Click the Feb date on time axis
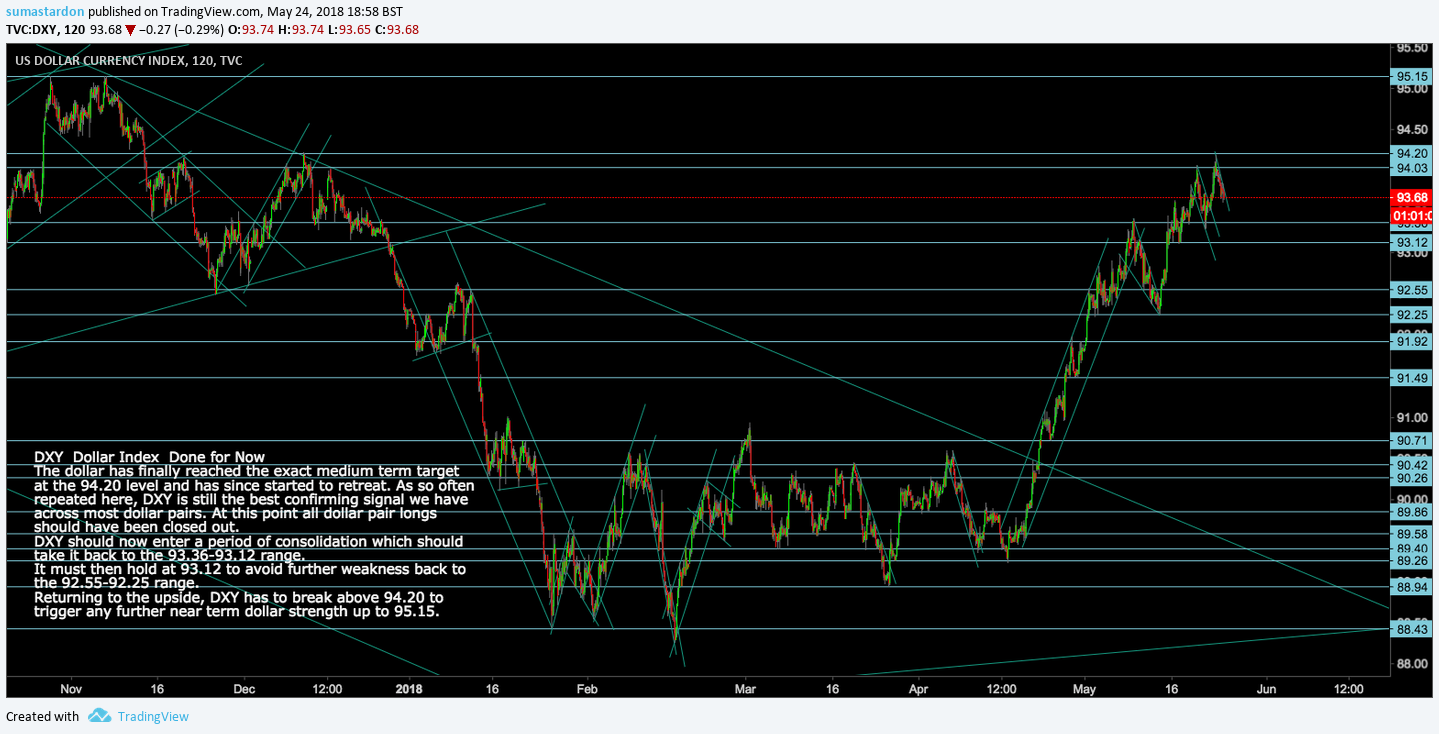The image size is (1439, 734). 587,689
